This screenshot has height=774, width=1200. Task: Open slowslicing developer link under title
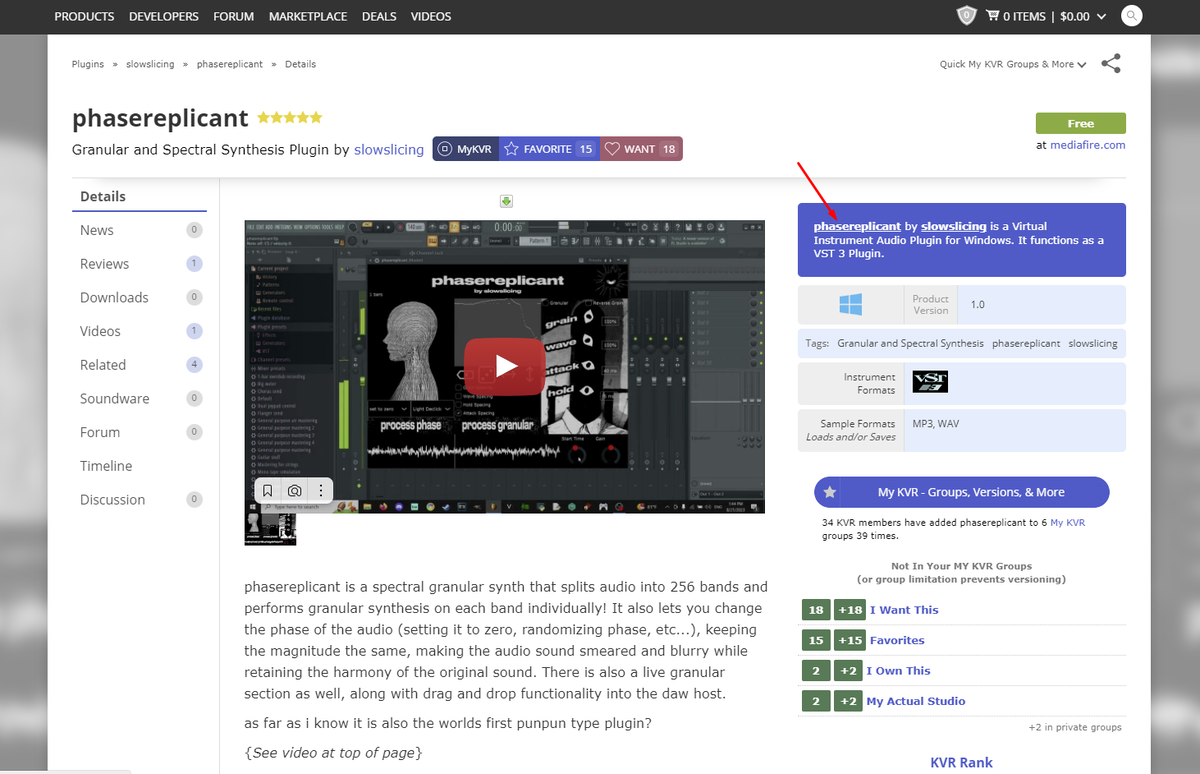point(389,149)
